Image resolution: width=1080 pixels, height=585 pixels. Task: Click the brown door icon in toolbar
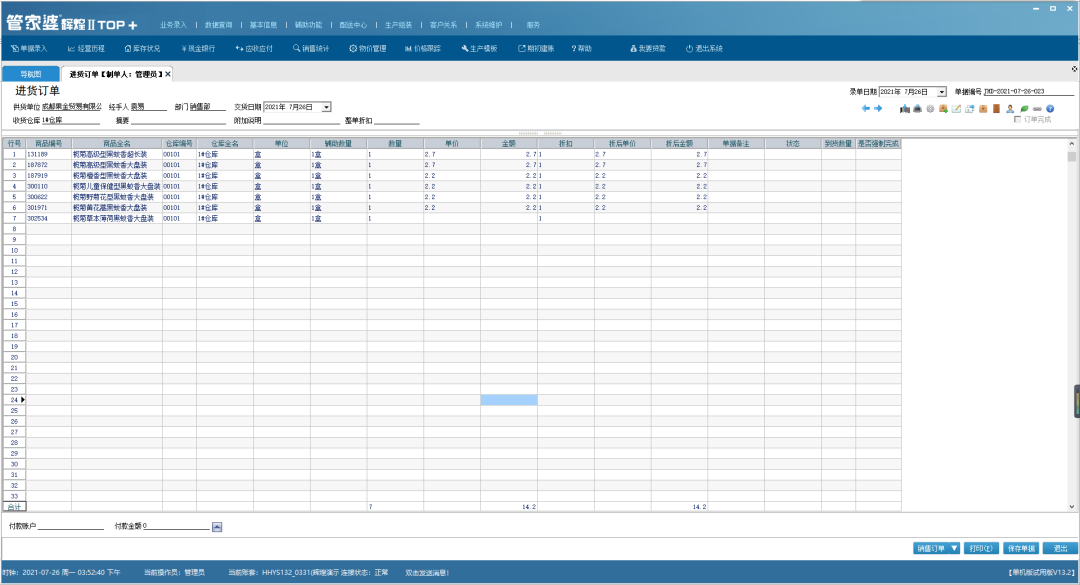click(x=996, y=108)
